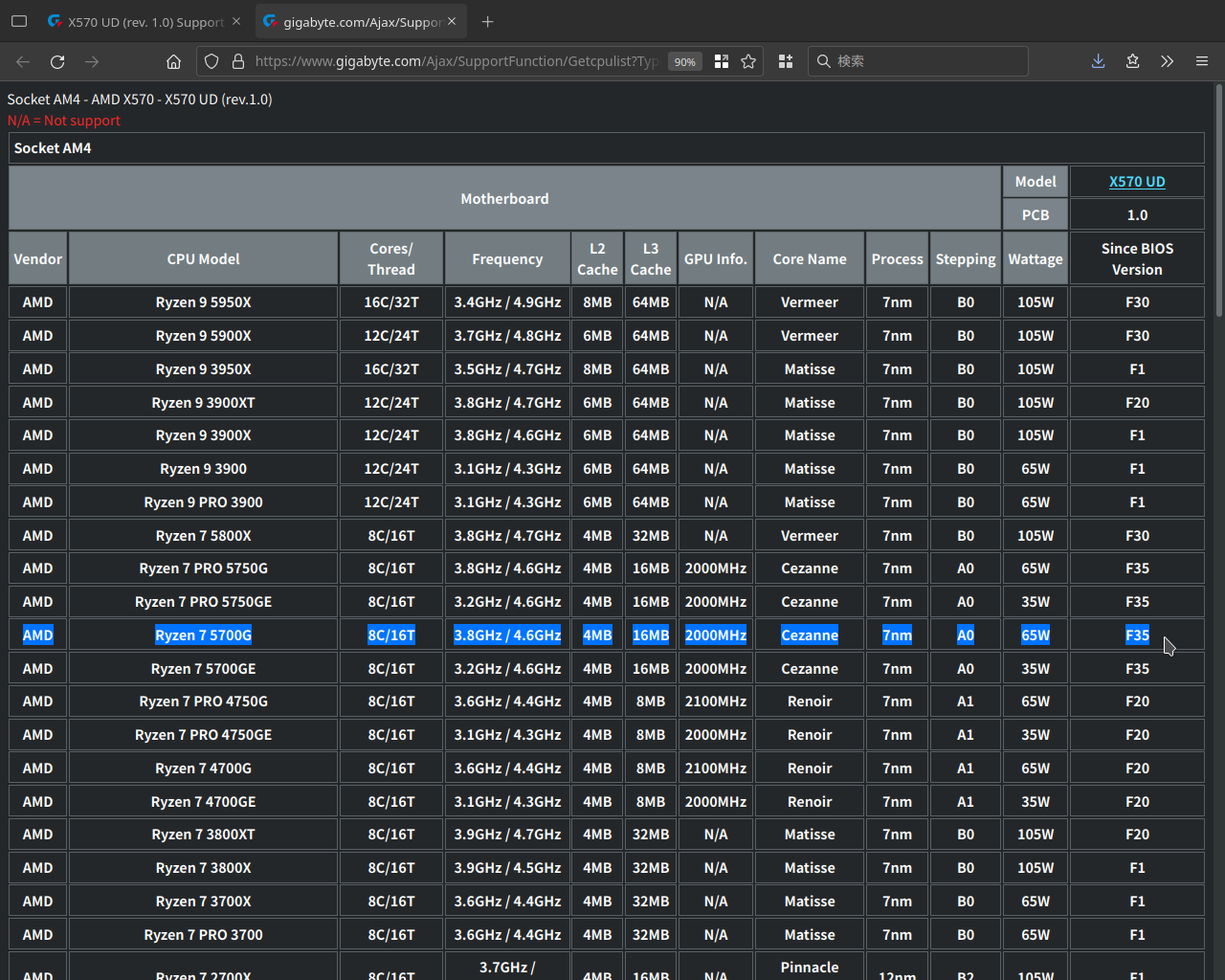
Task: Click the "Ryzen 9 3900XT" cell
Action: click(x=204, y=403)
